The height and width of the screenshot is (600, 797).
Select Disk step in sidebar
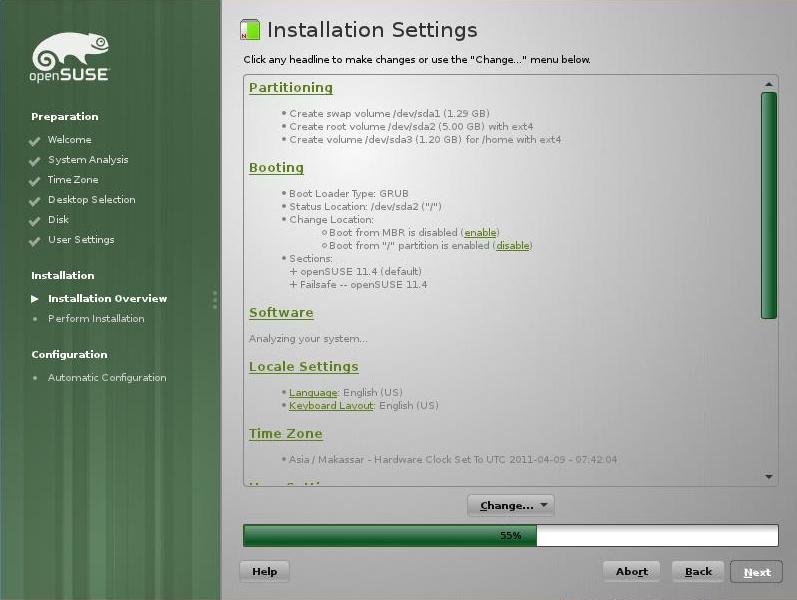[58, 220]
